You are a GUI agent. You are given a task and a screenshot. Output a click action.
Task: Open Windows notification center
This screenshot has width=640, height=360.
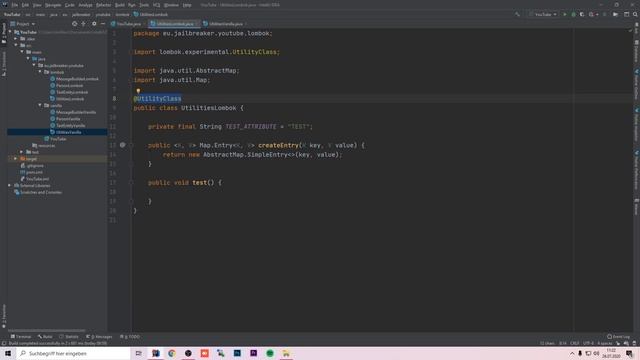click(x=630, y=353)
